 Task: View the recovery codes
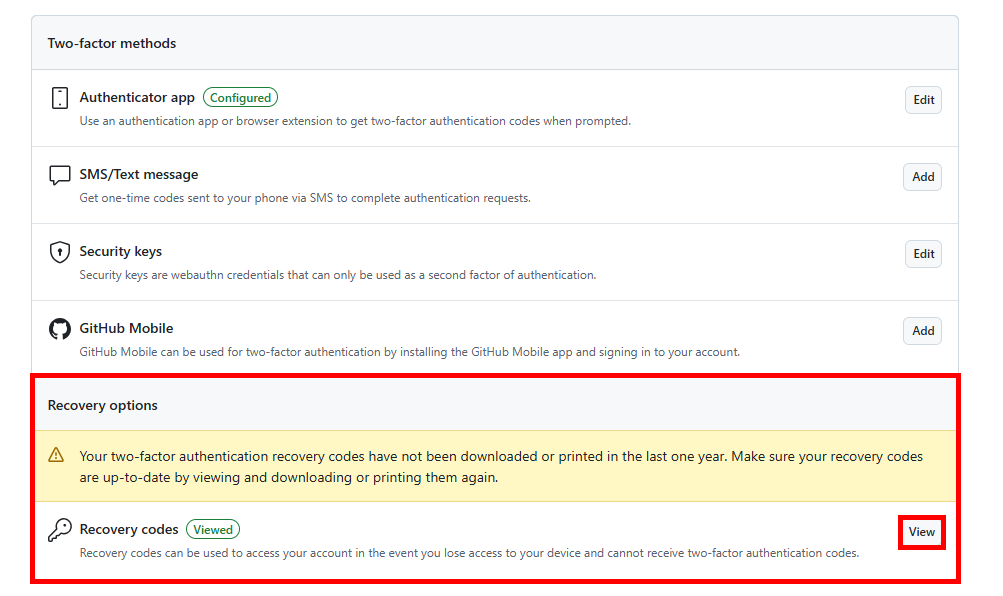coord(921,532)
